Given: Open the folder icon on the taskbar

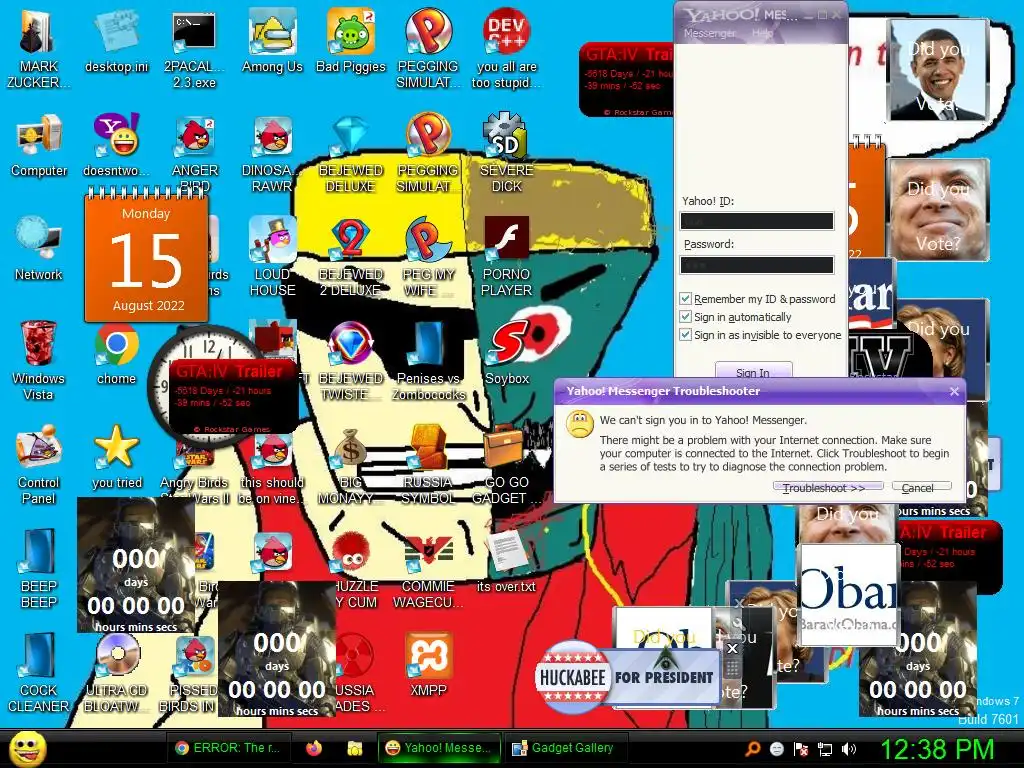Looking at the screenshot, I should click(355, 748).
